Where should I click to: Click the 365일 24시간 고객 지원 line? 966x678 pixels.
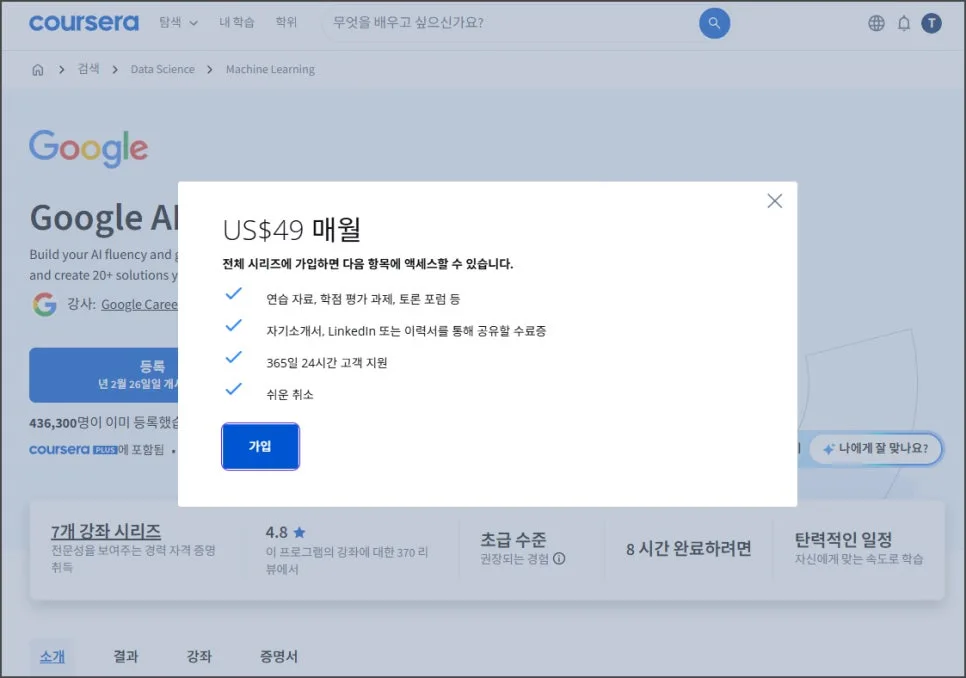click(x=327, y=363)
